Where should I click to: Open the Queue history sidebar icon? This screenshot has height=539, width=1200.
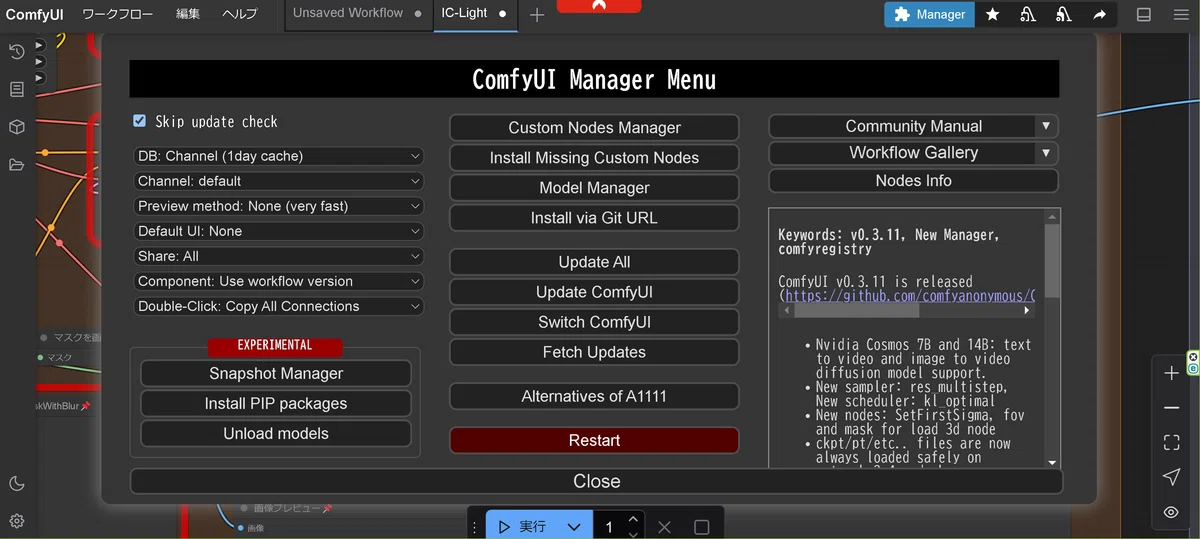coord(16,52)
